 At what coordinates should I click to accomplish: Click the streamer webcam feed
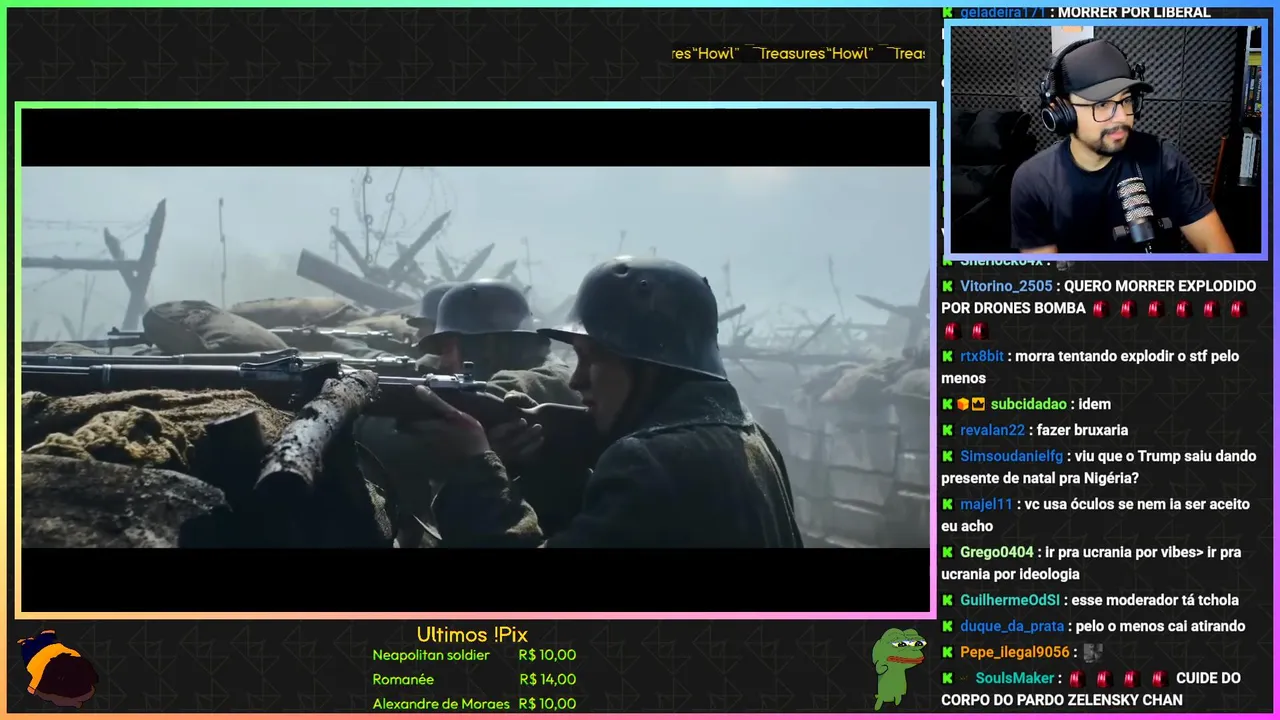(1105, 139)
